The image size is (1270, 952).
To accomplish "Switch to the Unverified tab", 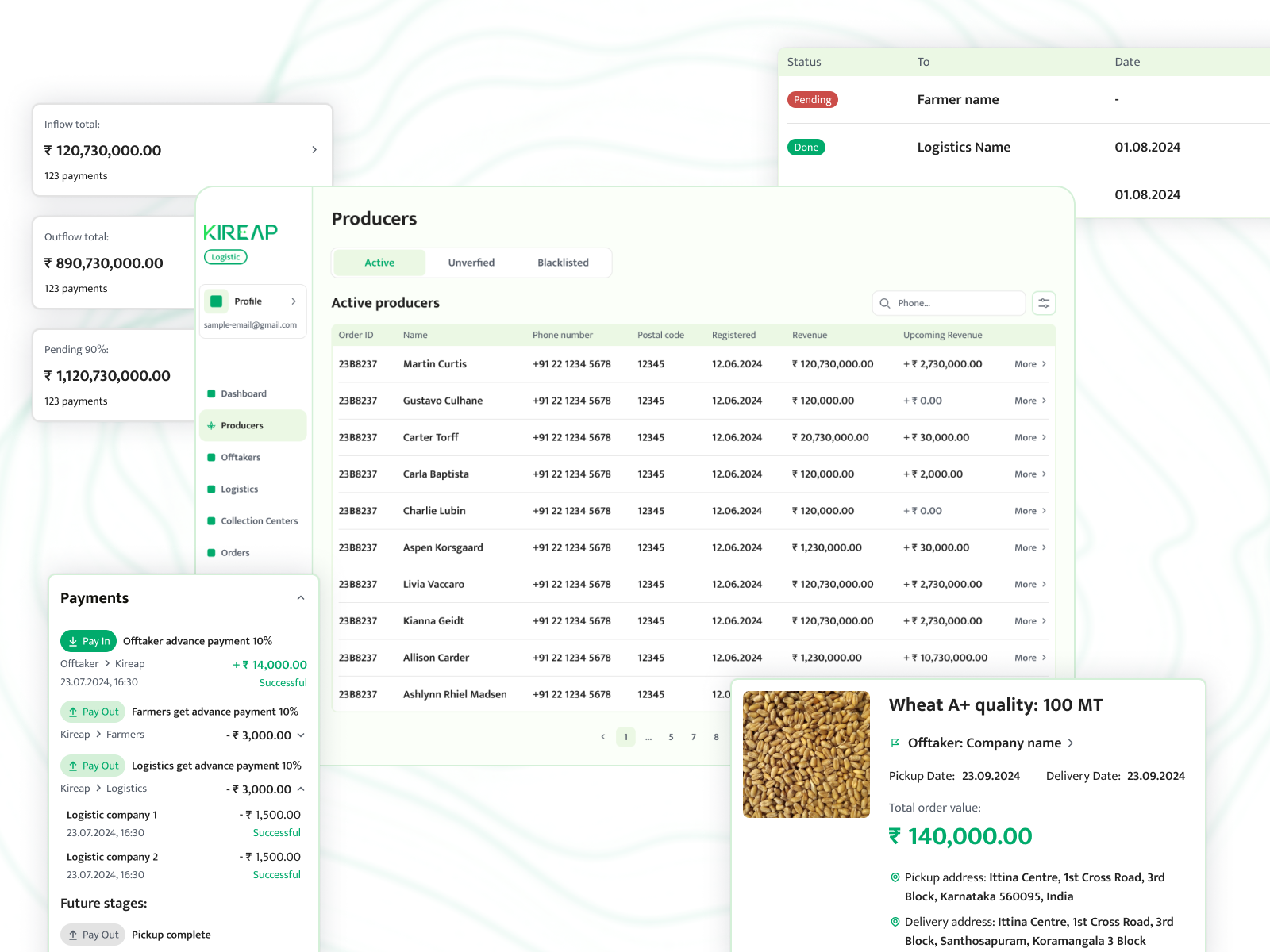I will (x=471, y=263).
